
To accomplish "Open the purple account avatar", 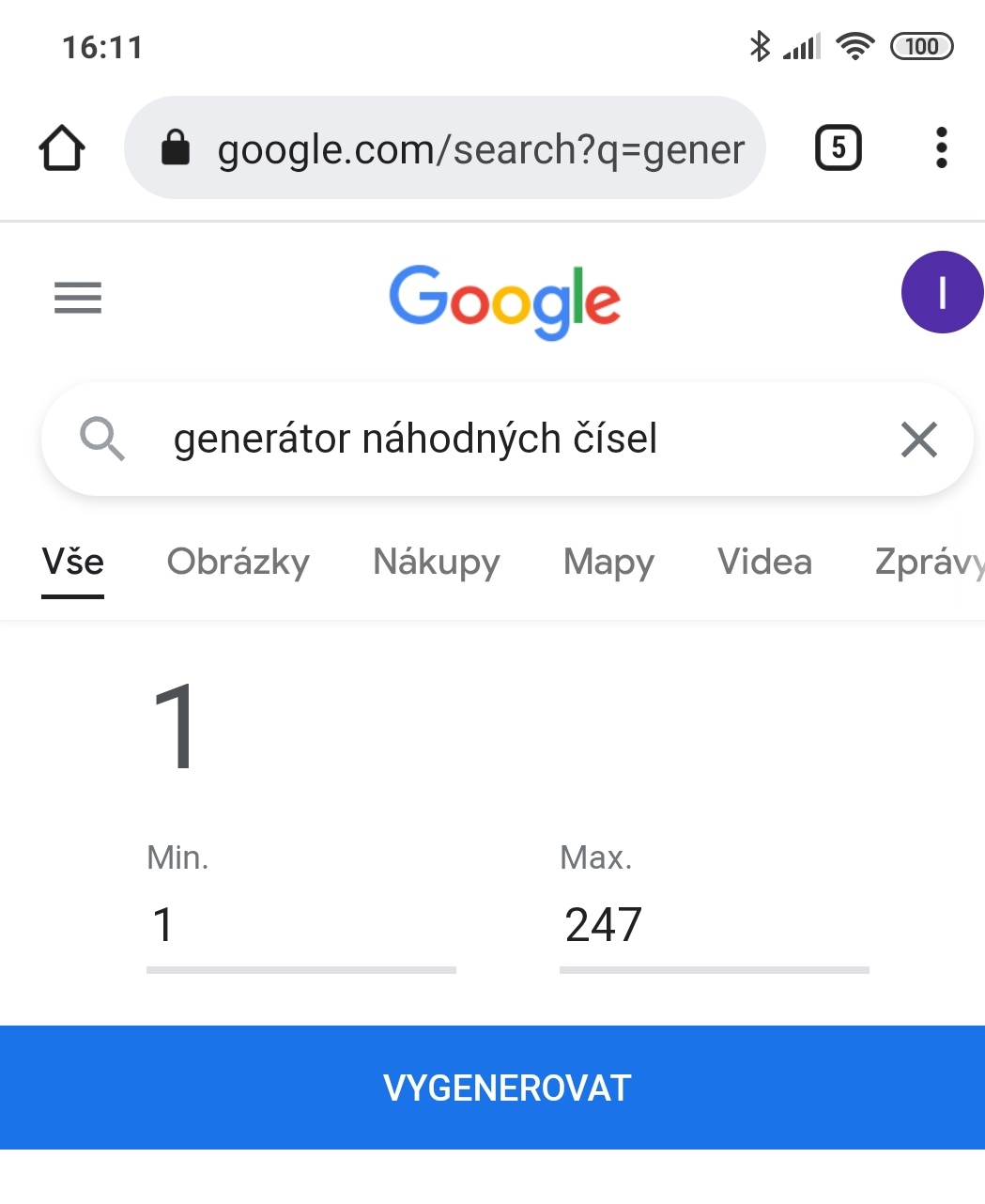I will [941, 293].
